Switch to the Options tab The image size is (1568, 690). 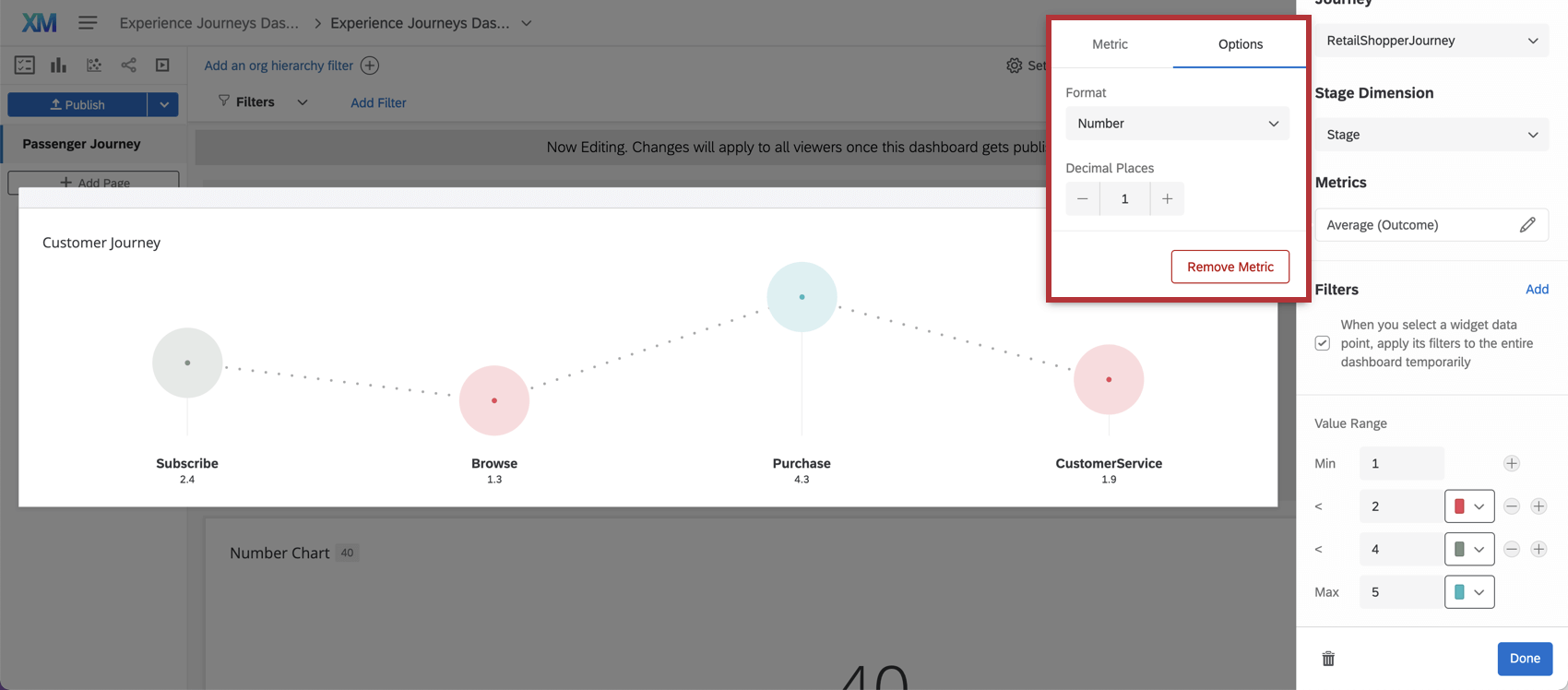1241,44
